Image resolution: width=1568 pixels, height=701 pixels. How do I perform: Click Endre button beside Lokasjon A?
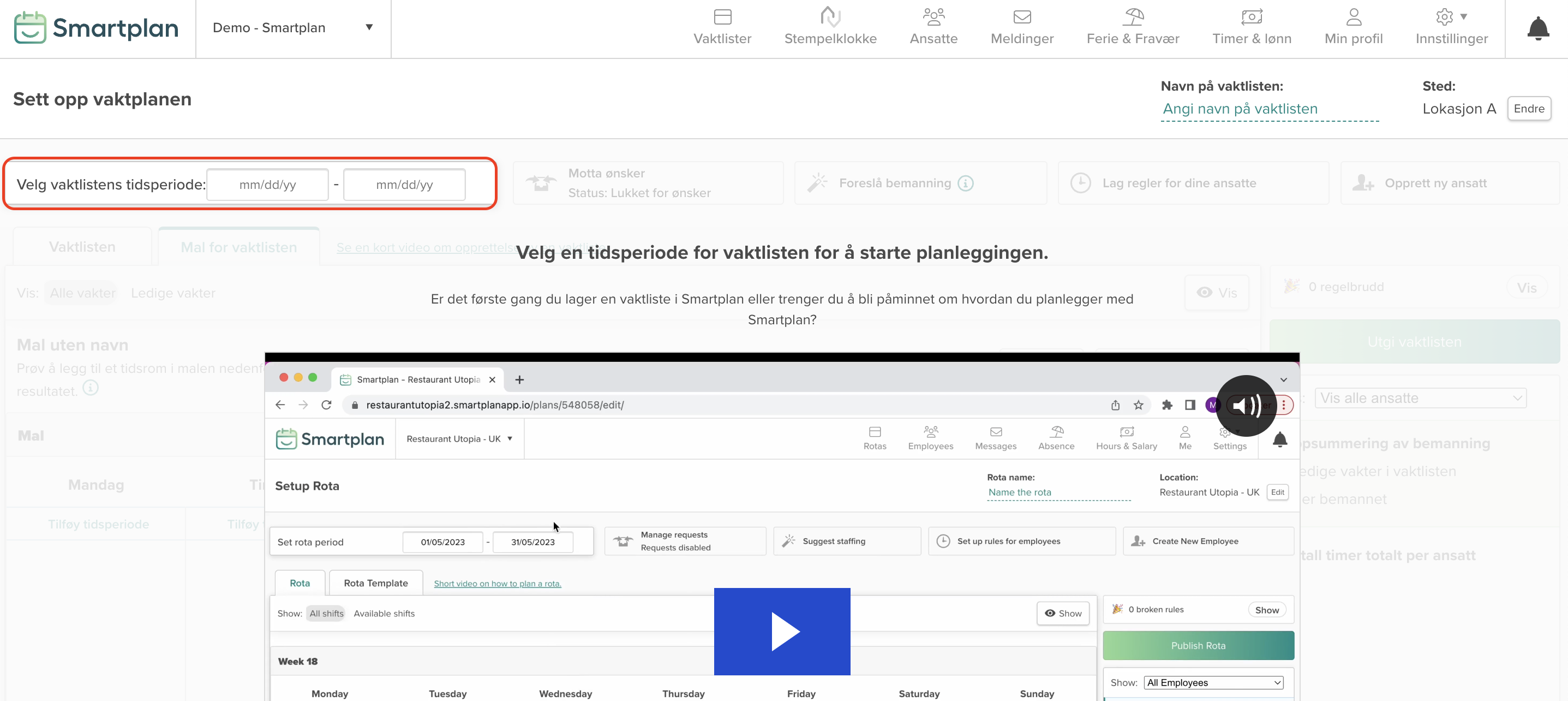[x=1528, y=109]
